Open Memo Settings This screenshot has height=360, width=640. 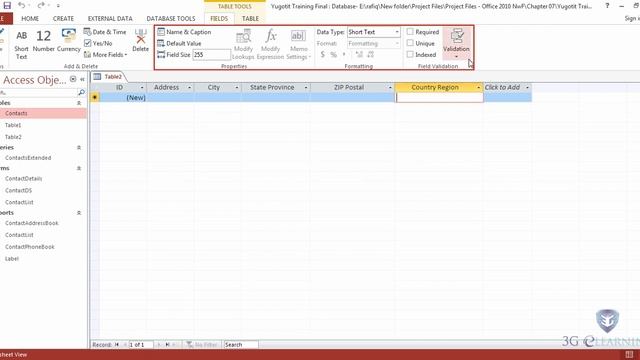[x=298, y=44]
